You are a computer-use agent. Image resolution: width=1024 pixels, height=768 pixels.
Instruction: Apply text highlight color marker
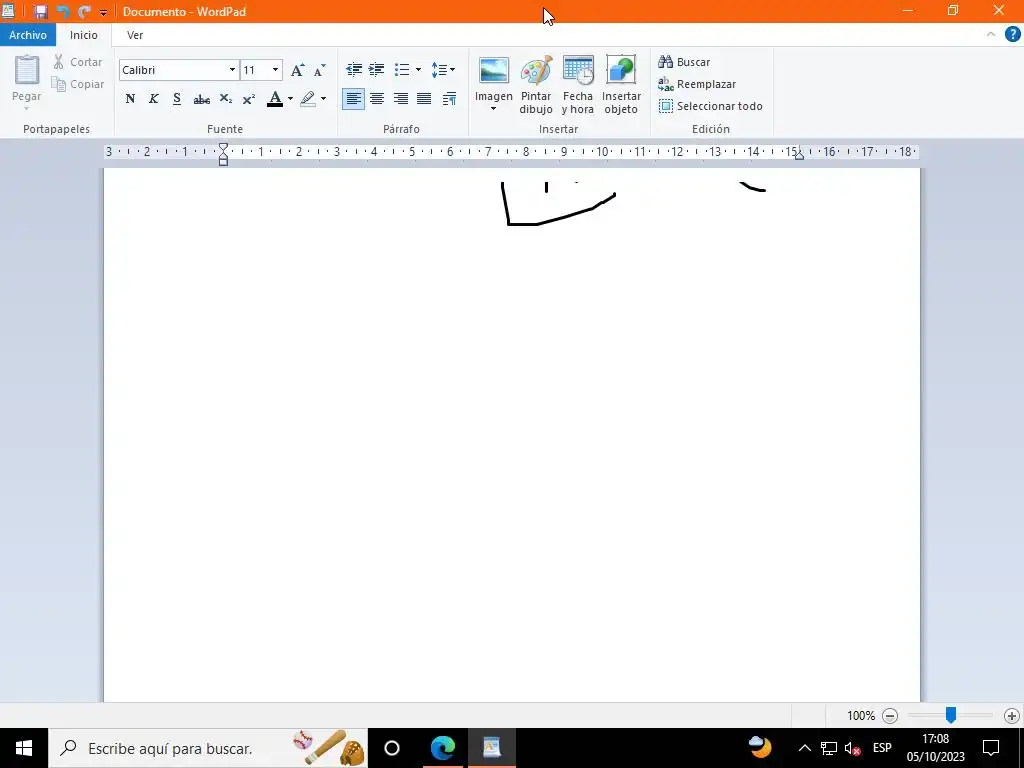coord(308,99)
